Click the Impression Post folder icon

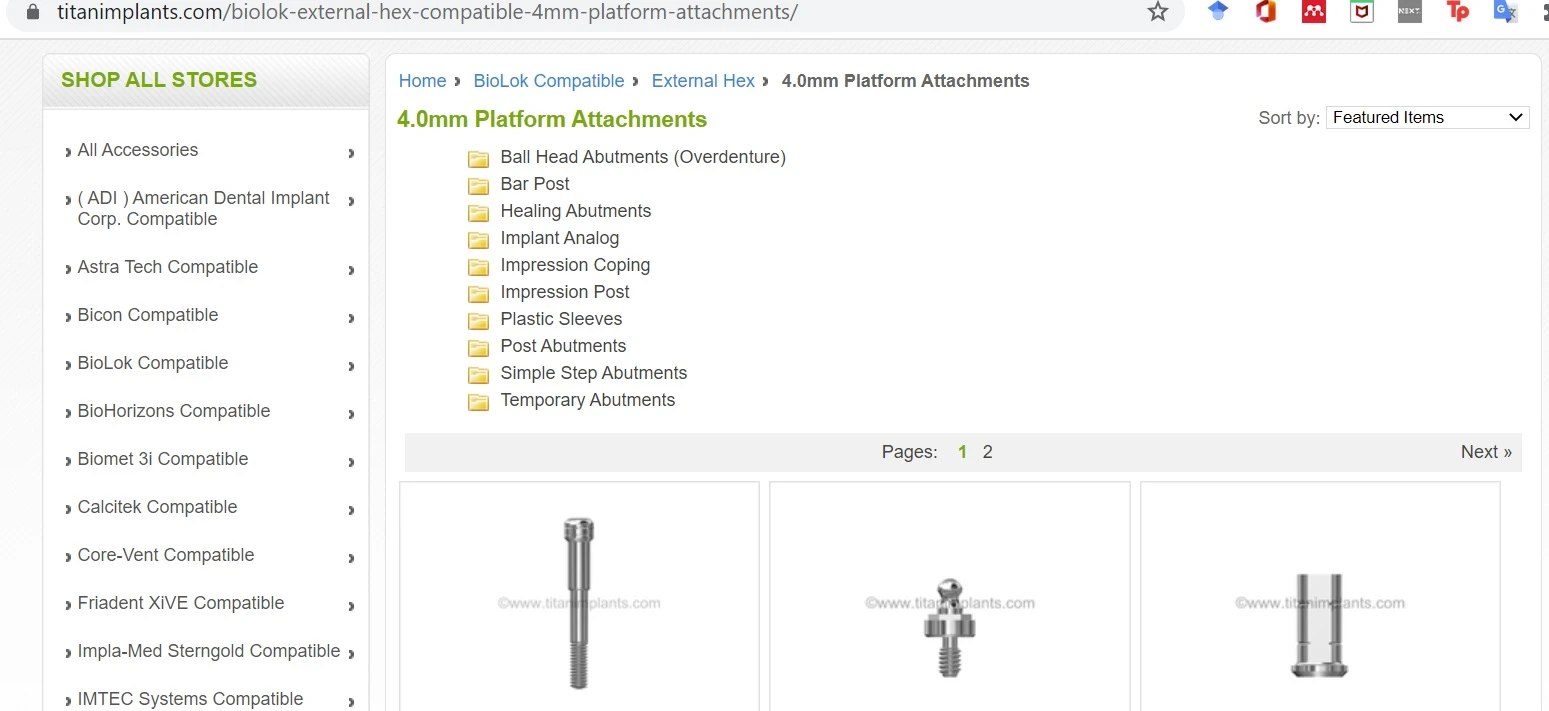(x=479, y=294)
